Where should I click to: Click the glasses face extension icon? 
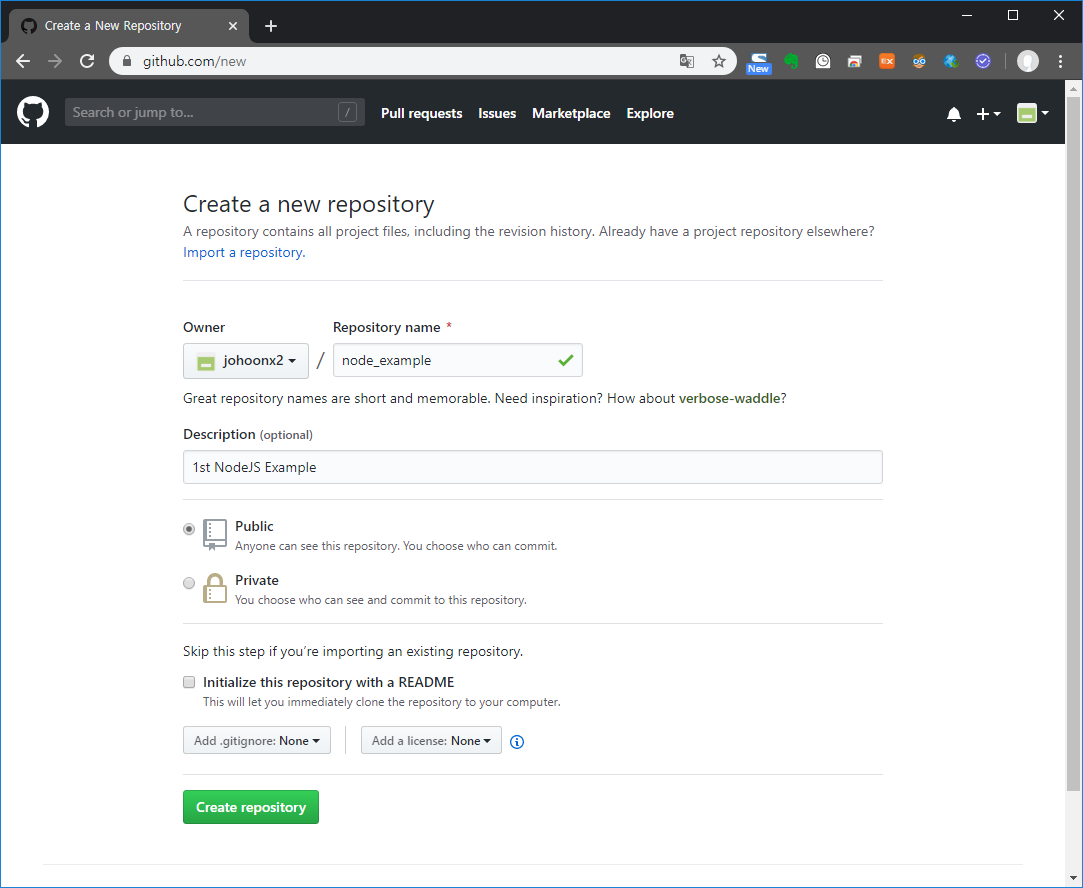click(919, 61)
